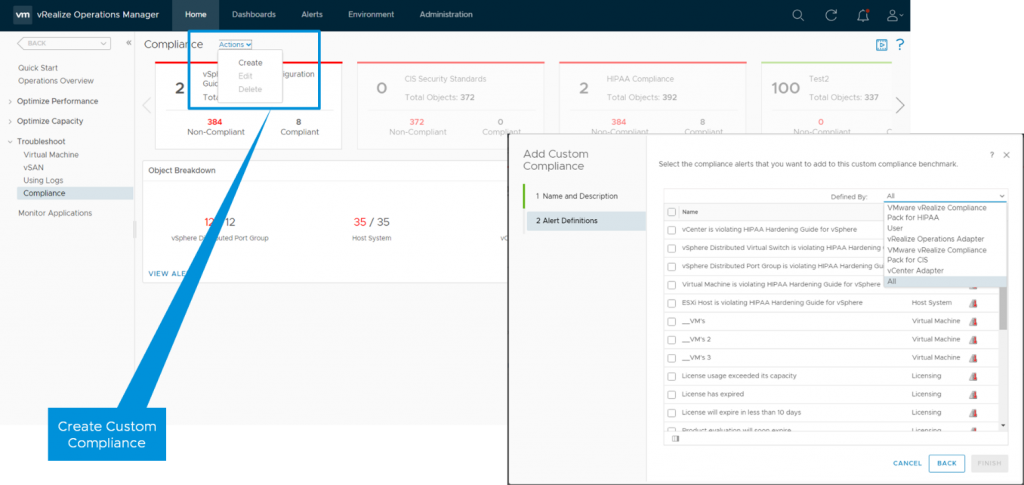Click the alert list vertical scrollbar thumb
Image resolution: width=1024 pixels, height=485 pixels.
point(1003,308)
